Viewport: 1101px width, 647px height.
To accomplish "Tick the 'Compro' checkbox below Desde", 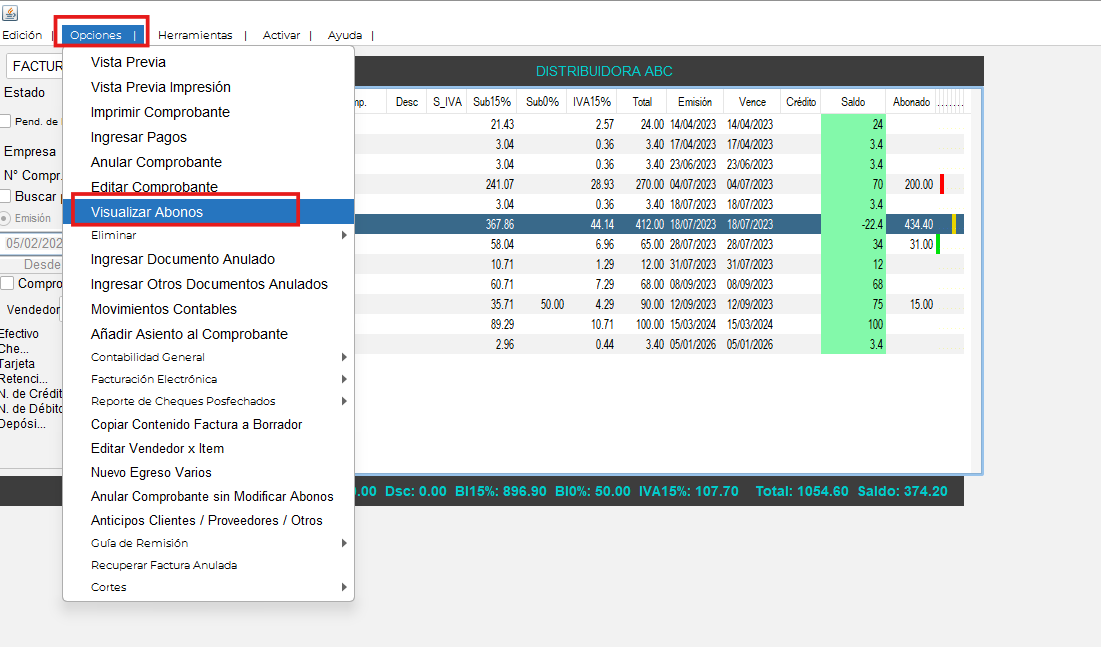I will (x=8, y=283).
